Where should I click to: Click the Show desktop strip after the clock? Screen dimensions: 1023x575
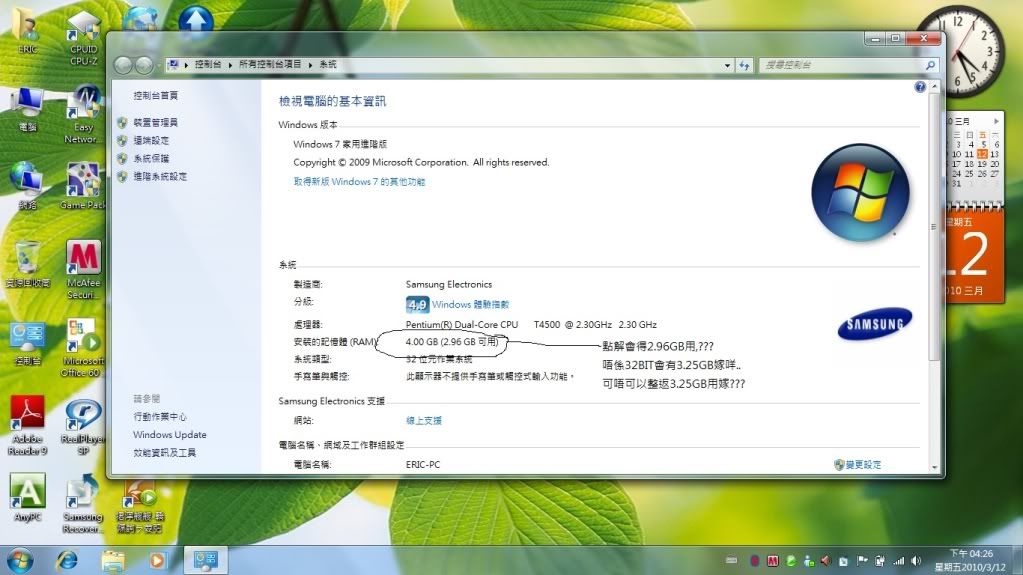[x=1017, y=561]
